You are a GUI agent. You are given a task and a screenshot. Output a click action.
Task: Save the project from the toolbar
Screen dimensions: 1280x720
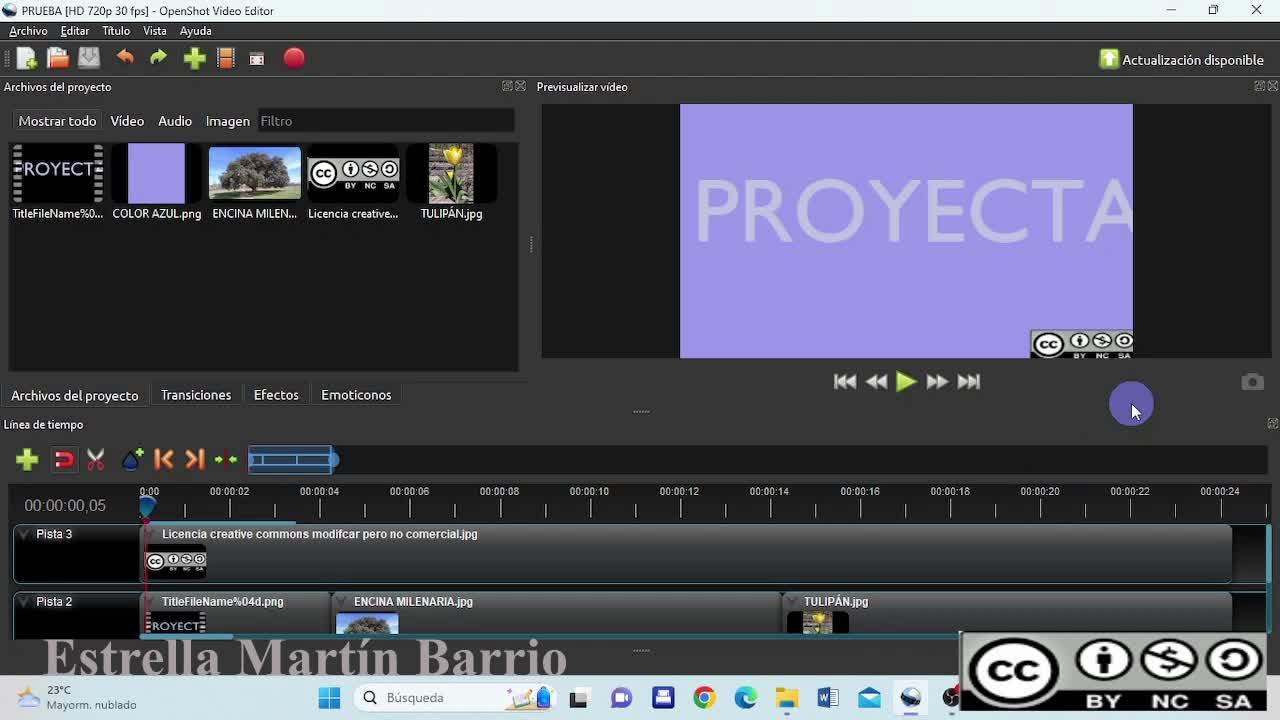pos(89,59)
